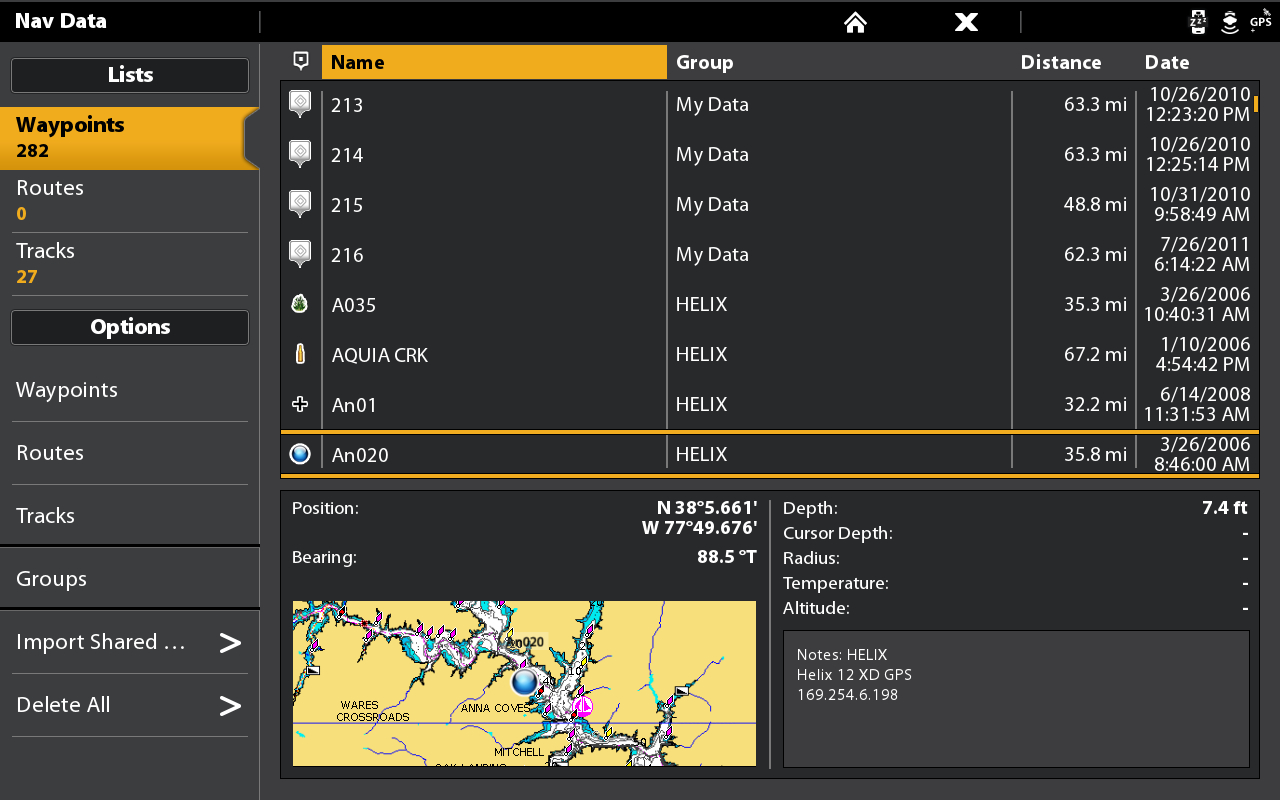Tap the sonar status icon beside GPS
The image size is (1280, 800).
[x=1230, y=21]
